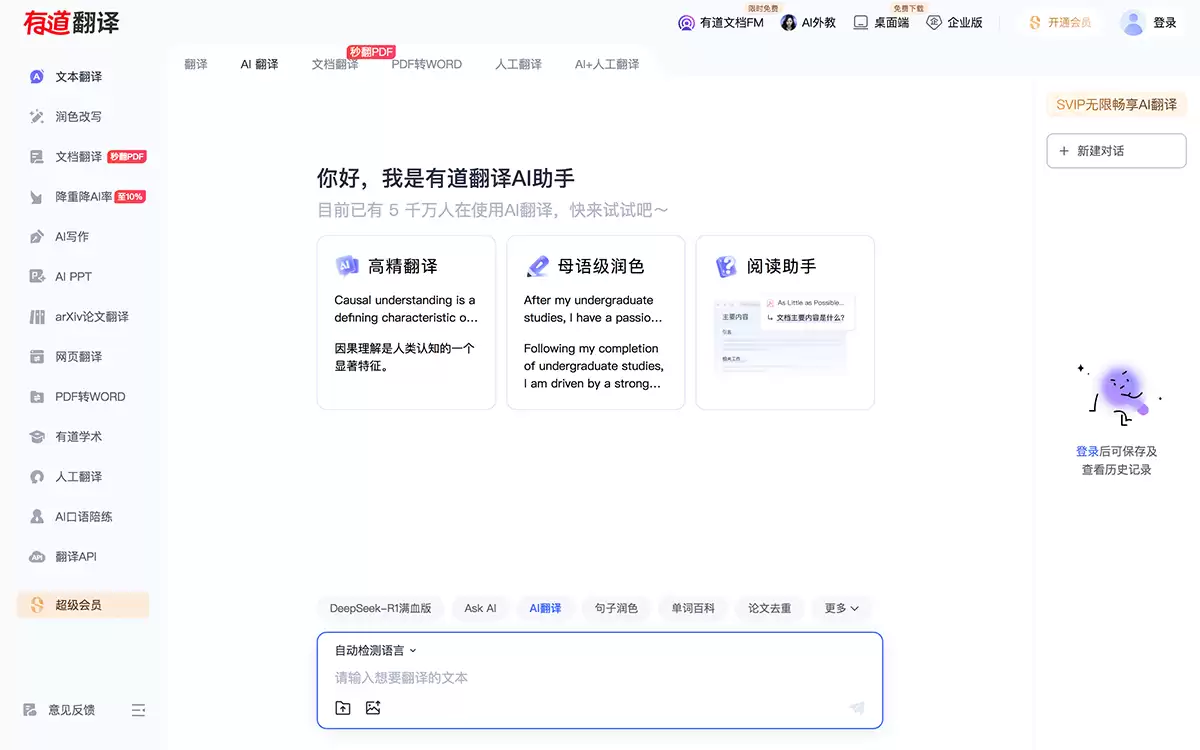Switch to the PDF转WORD top tab
The image size is (1200, 750).
(x=427, y=64)
